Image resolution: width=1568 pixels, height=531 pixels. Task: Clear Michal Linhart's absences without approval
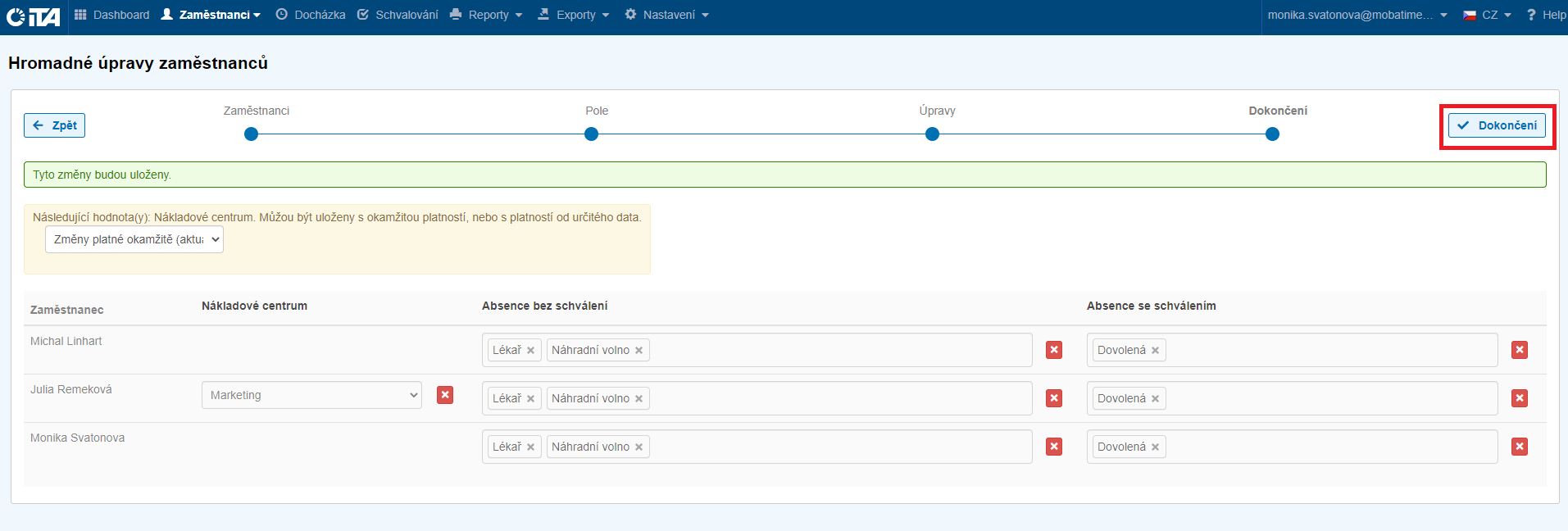coord(1054,350)
